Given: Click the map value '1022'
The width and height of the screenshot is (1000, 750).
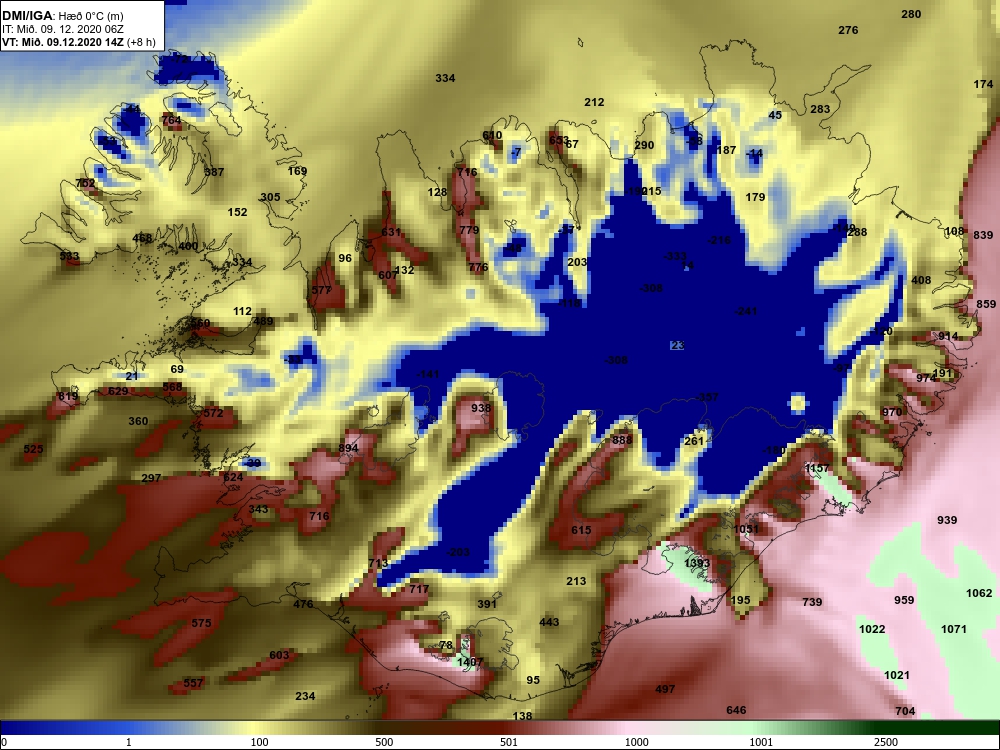Looking at the screenshot, I should [x=872, y=629].
